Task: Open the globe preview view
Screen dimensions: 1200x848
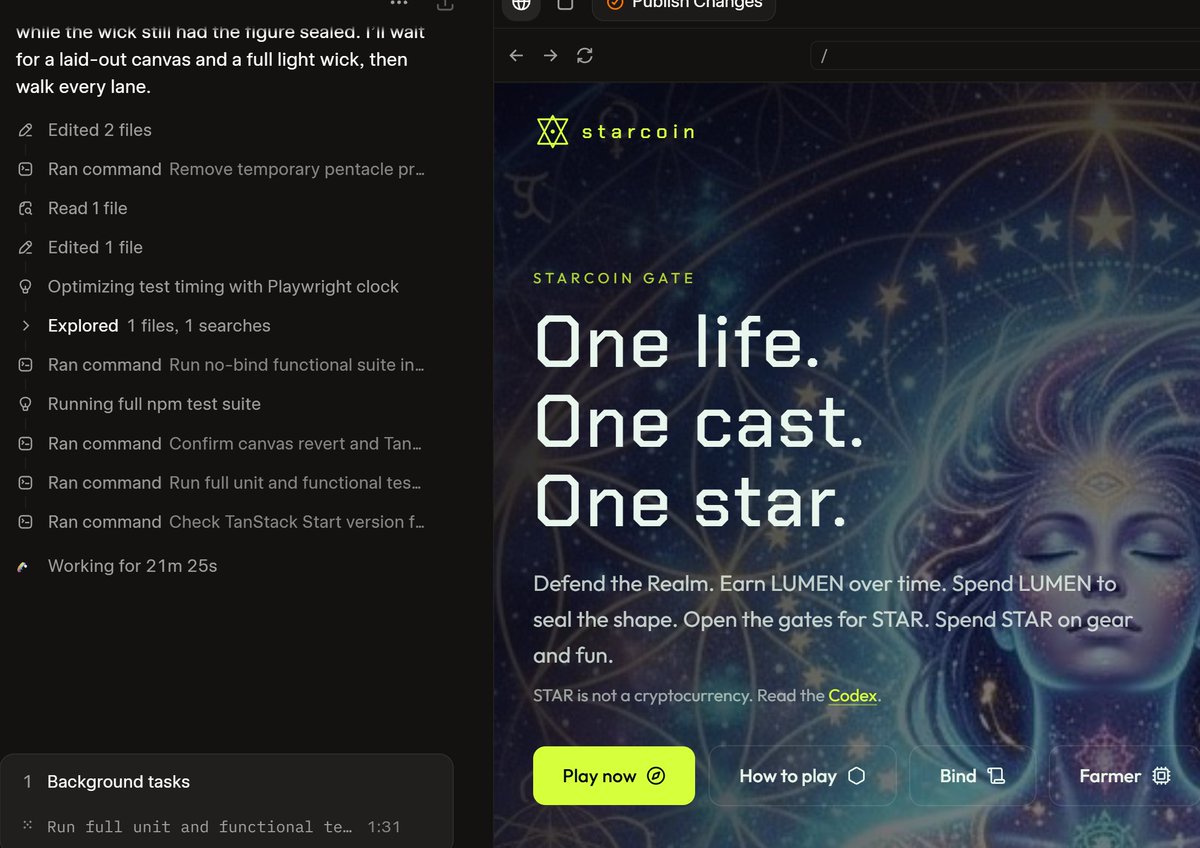Action: pyautogui.click(x=520, y=5)
